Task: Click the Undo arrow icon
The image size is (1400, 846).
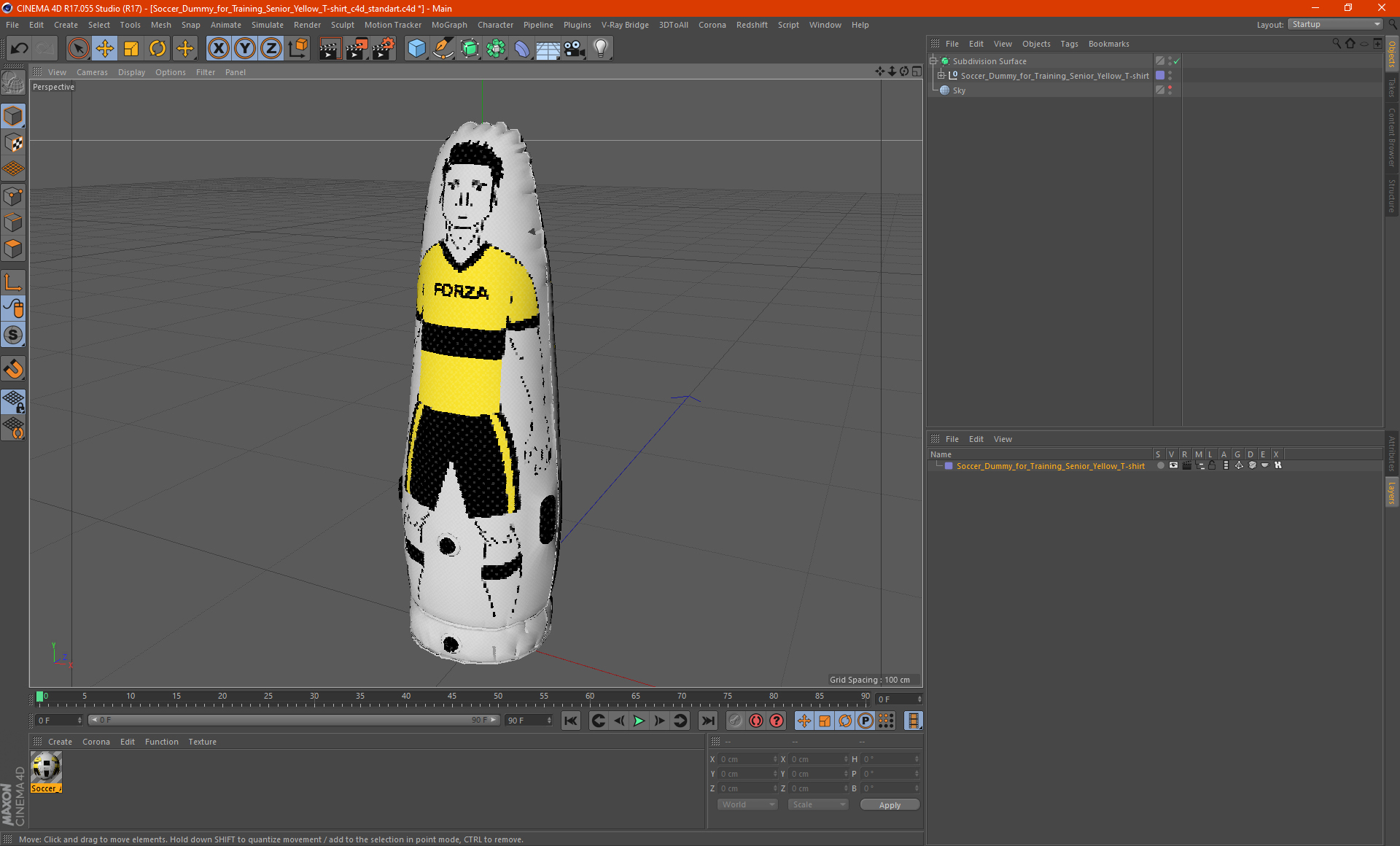Action: point(20,49)
